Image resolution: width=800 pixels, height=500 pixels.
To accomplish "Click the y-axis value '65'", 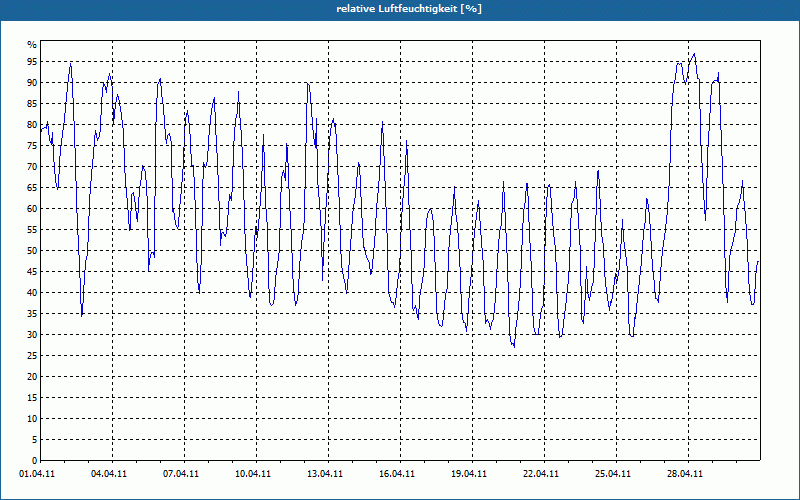I will click(32, 187).
